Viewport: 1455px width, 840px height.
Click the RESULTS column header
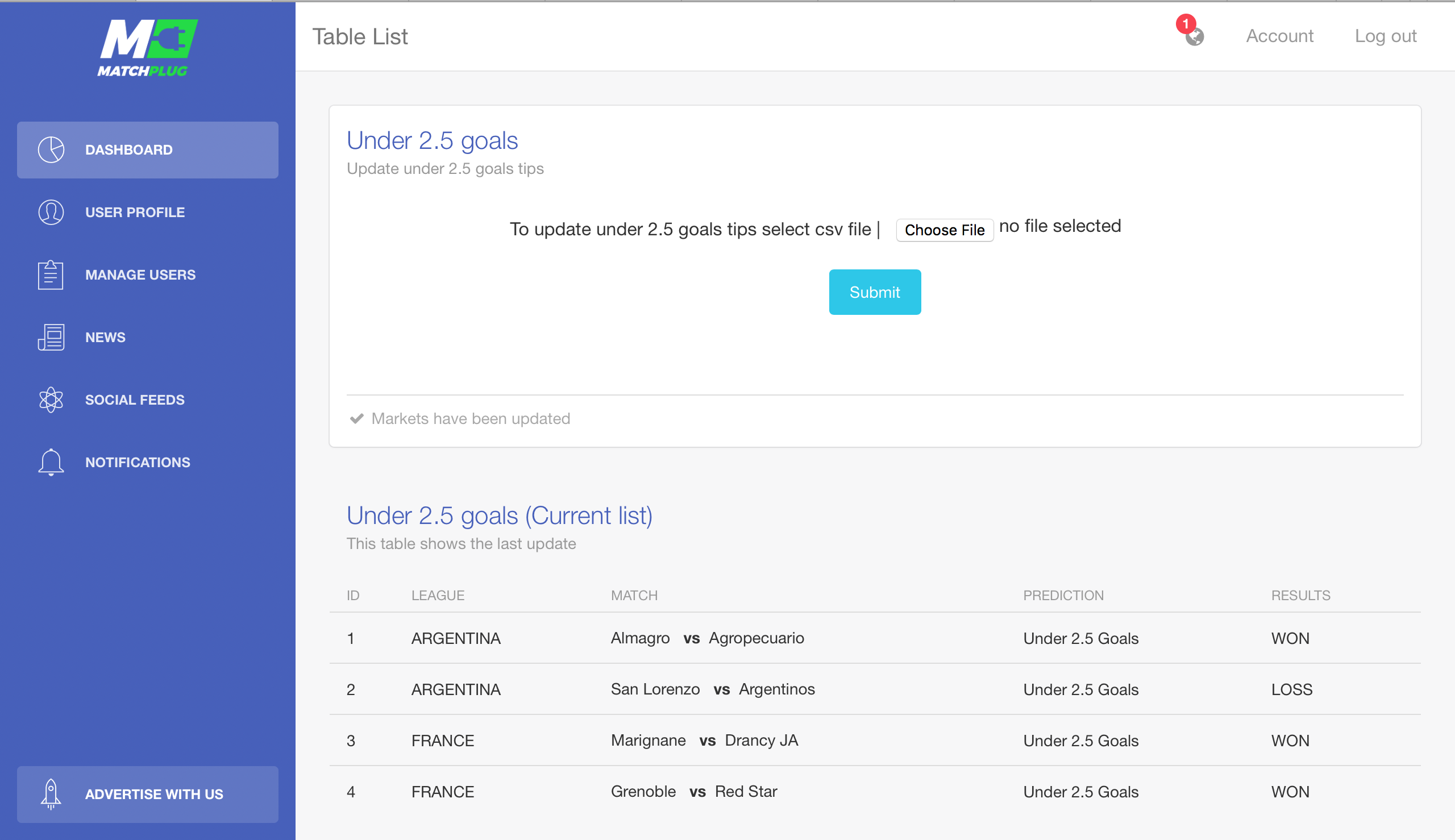pos(1300,596)
